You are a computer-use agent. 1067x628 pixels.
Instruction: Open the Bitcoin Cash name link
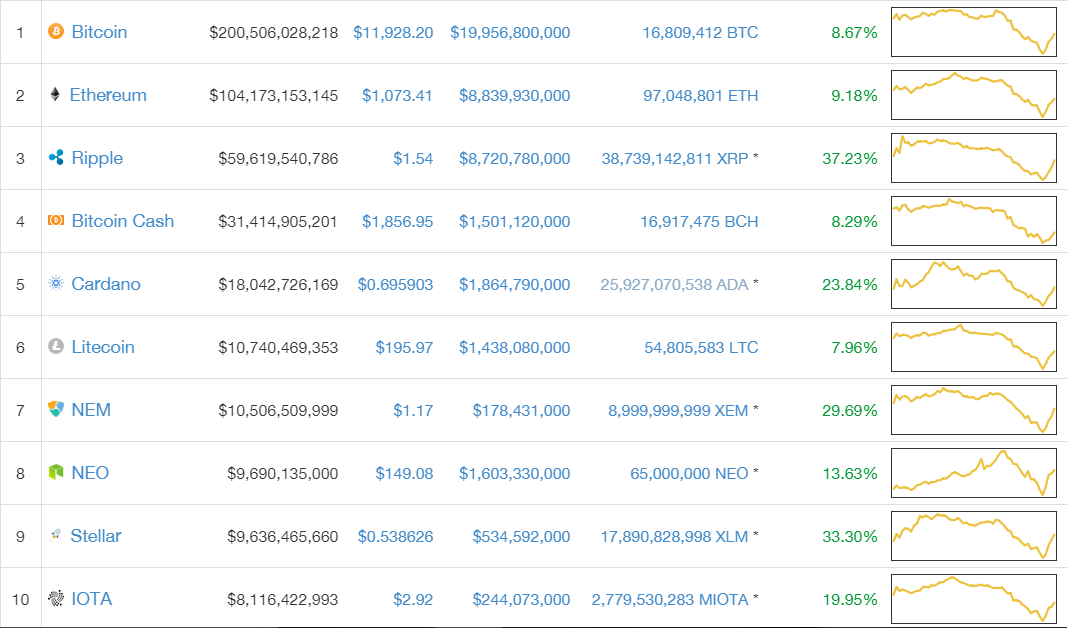pos(122,221)
